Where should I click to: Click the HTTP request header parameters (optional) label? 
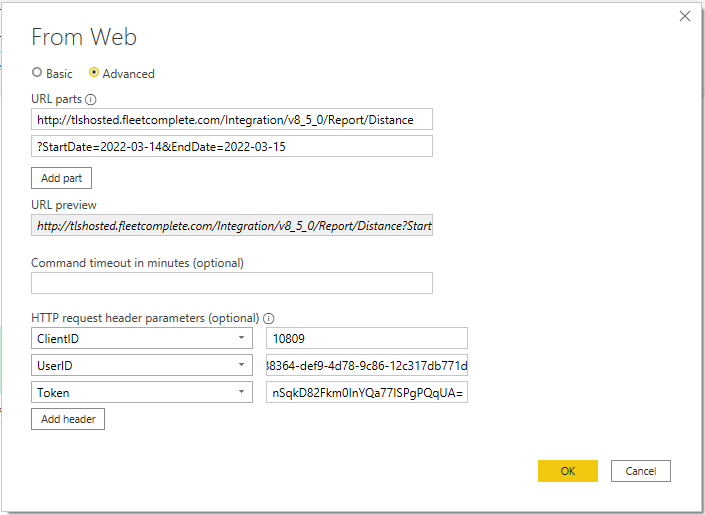click(x=145, y=318)
